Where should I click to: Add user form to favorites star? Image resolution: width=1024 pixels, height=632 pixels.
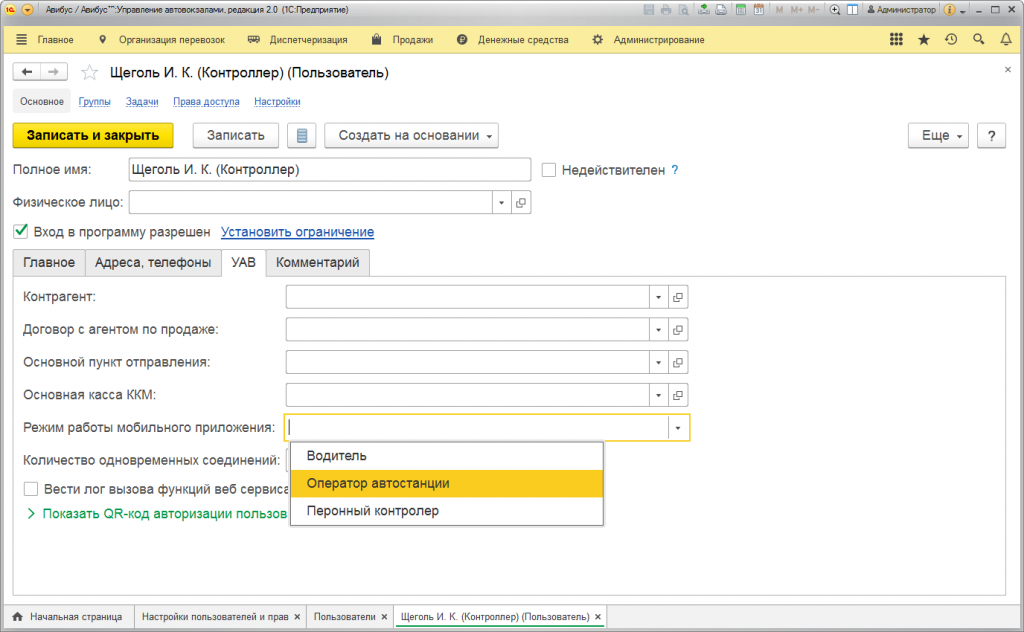tap(90, 73)
